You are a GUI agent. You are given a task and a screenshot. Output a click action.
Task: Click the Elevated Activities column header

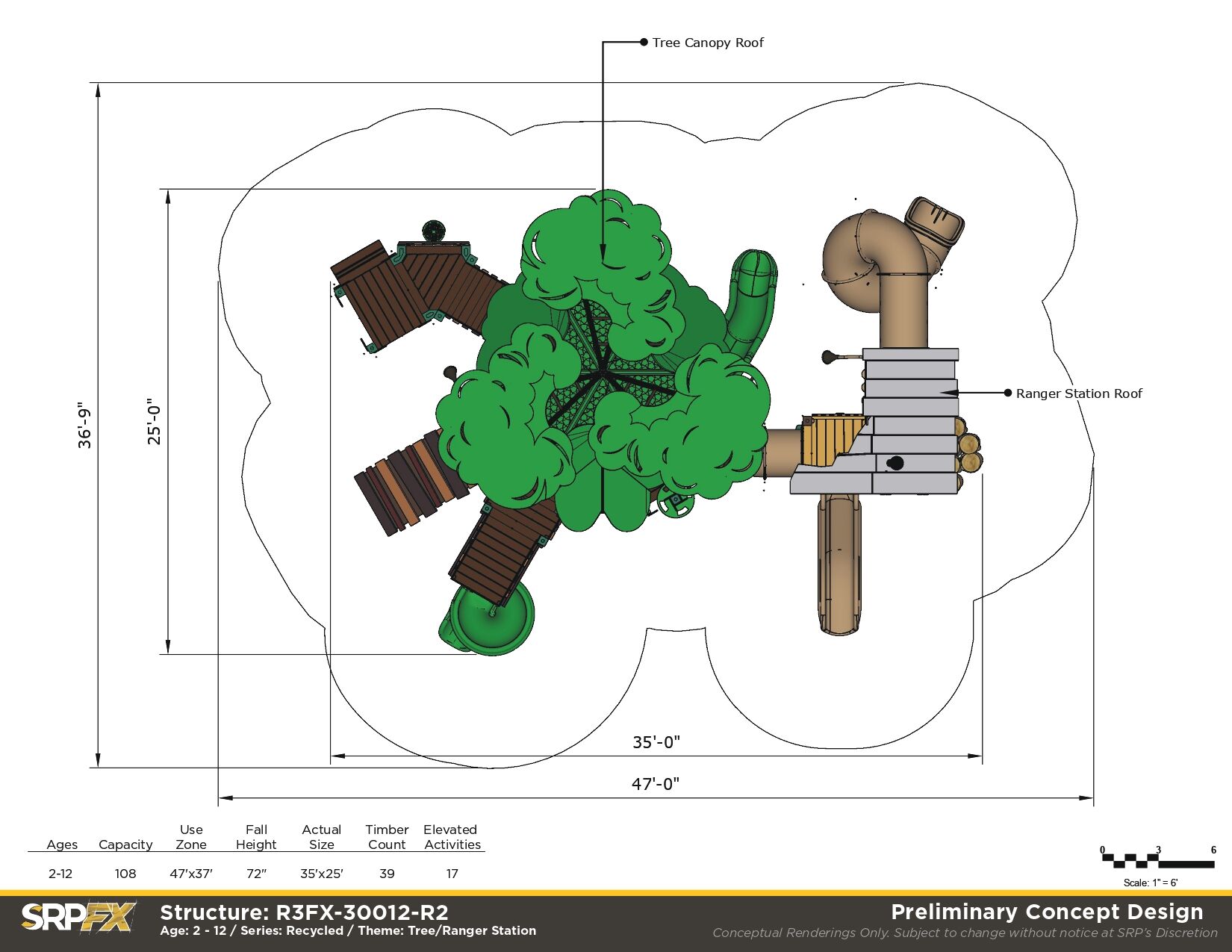(452, 837)
